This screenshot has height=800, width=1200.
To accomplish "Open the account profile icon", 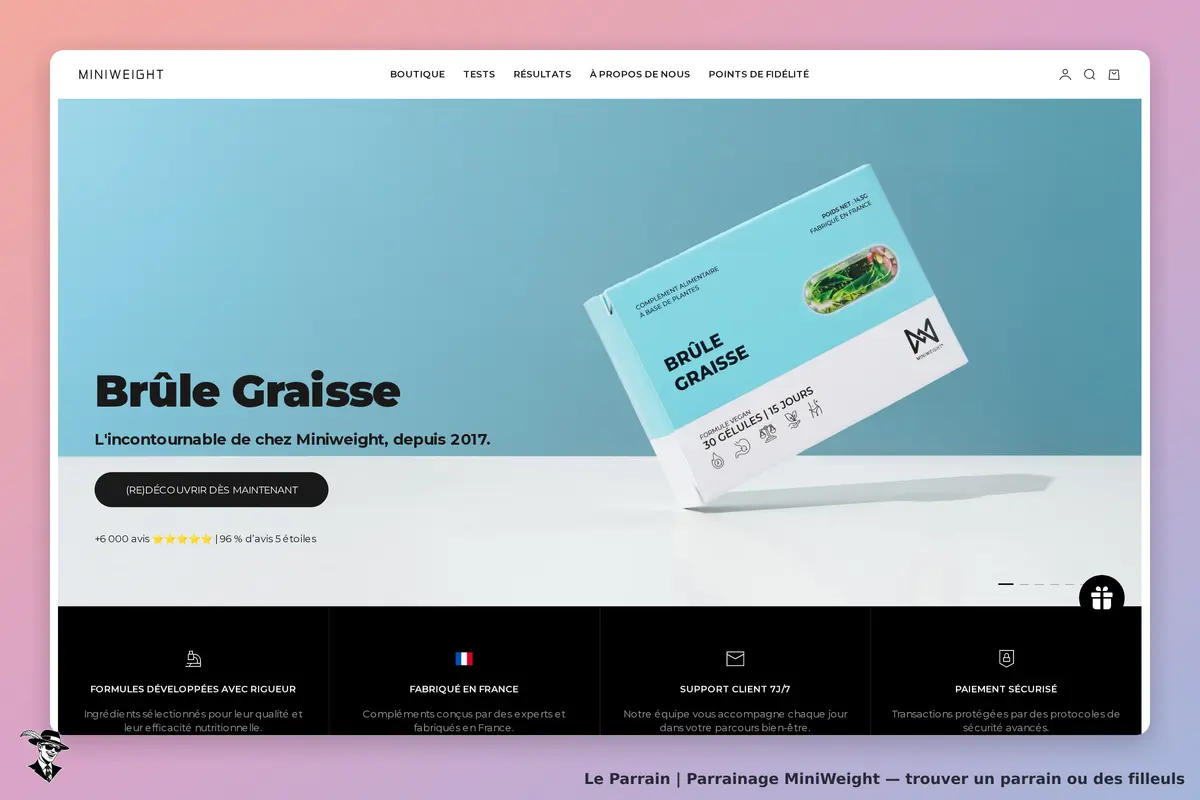I will [1065, 74].
